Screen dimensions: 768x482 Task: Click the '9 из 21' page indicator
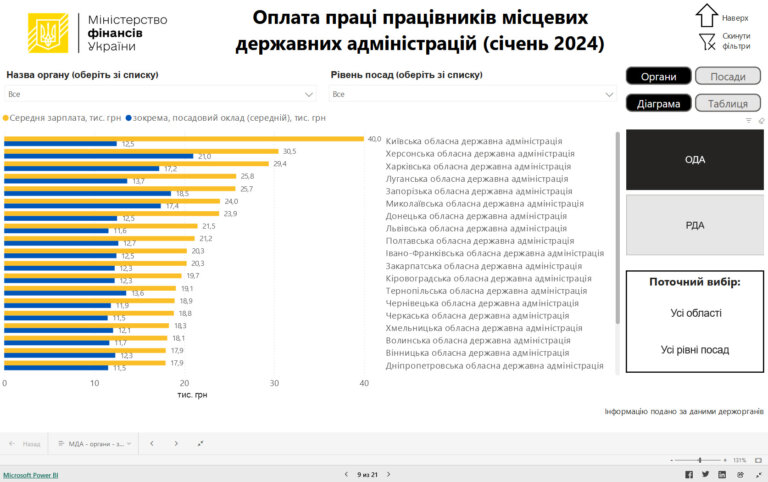pyautogui.click(x=367, y=475)
